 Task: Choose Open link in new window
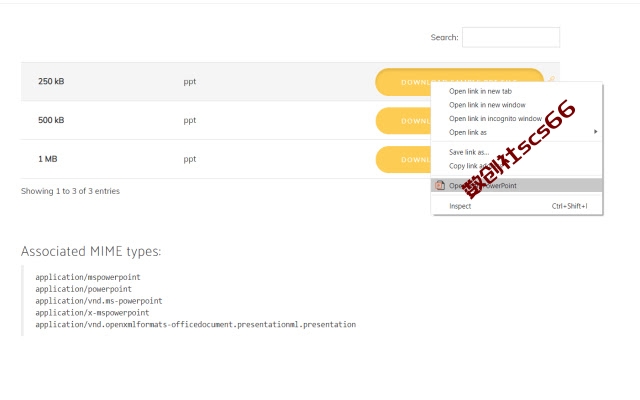click(487, 105)
